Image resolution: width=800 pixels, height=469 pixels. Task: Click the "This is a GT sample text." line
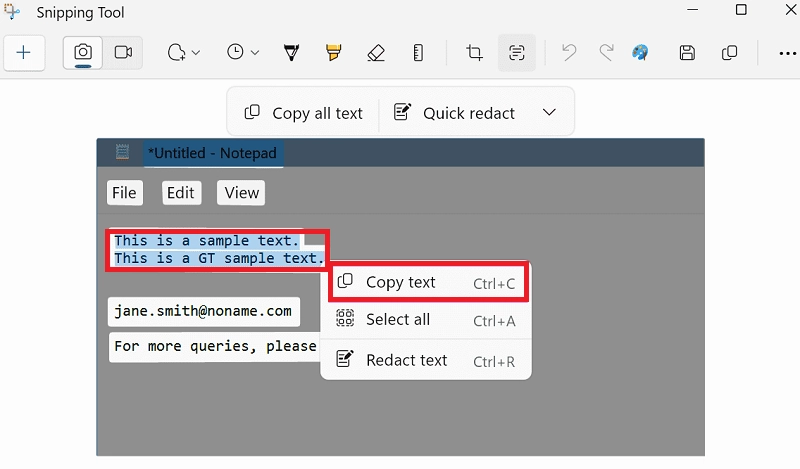point(218,258)
